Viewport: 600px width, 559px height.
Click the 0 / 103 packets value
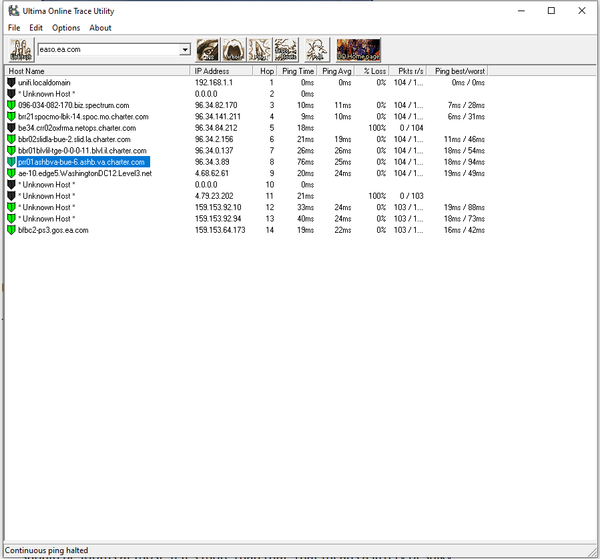pyautogui.click(x=411, y=196)
